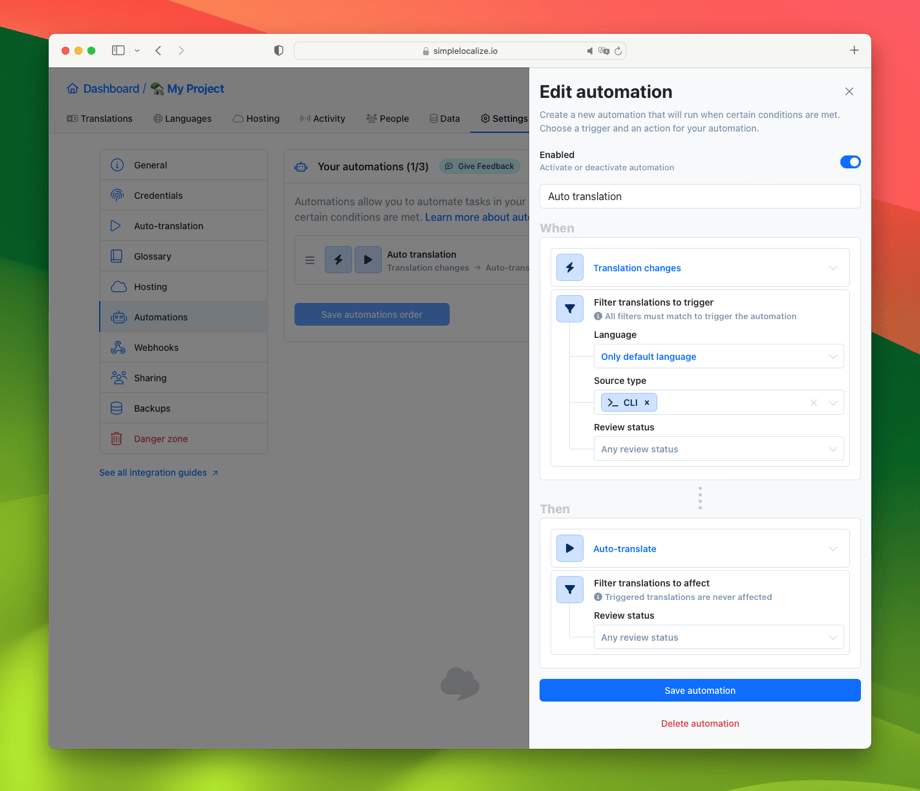The height and width of the screenshot is (791, 920).
Task: Switch to the Languages tab
Action: [182, 119]
